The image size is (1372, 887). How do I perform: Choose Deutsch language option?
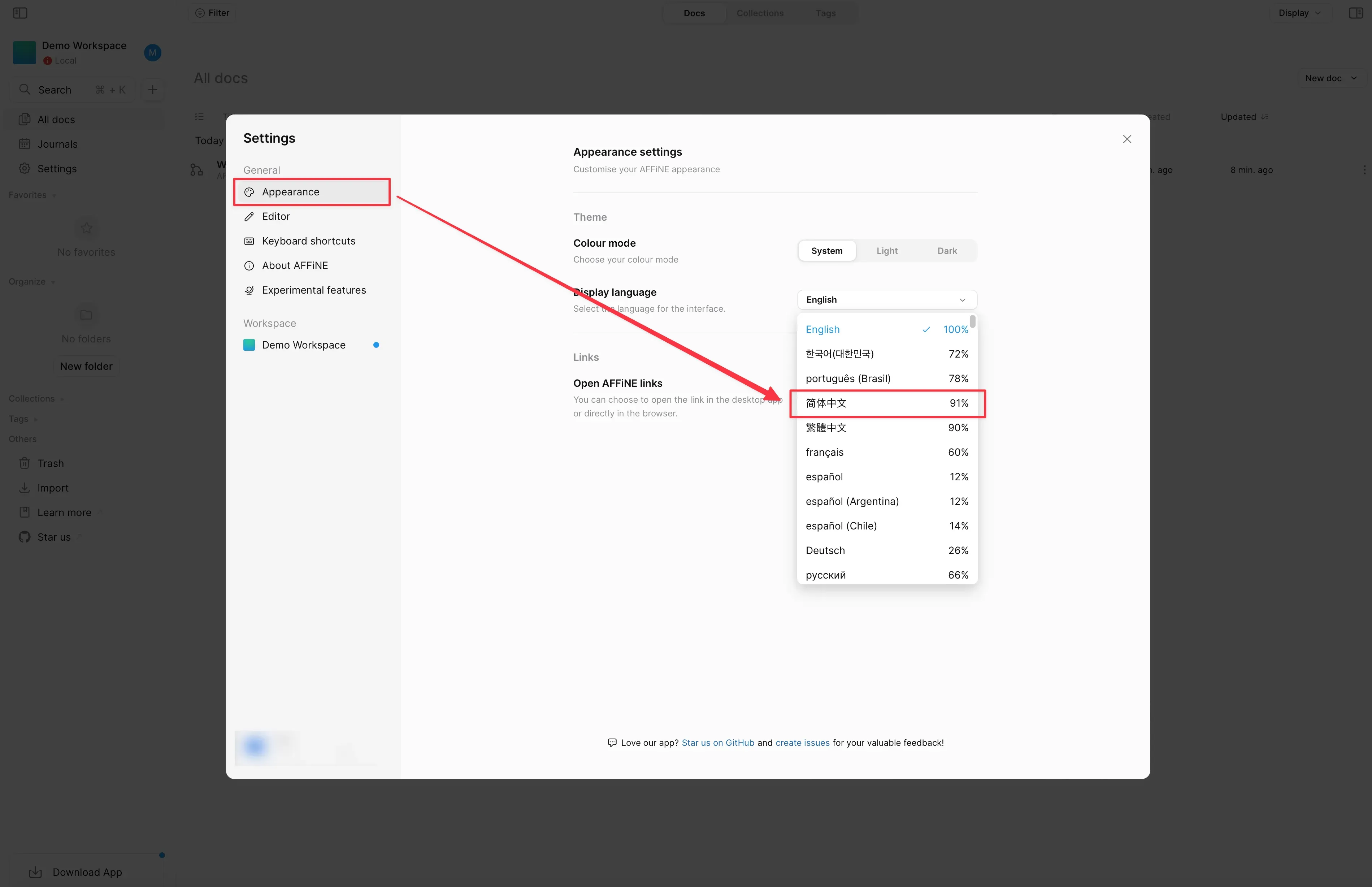tap(887, 551)
